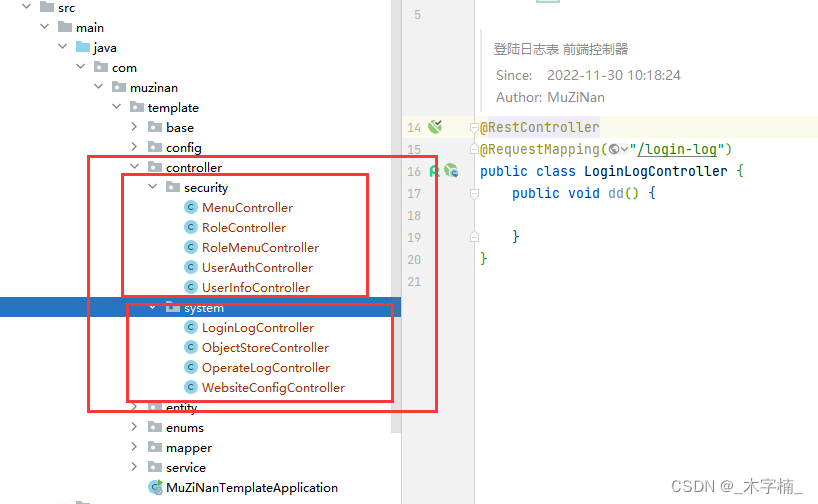The image size is (818, 504).
Task: Open RoleMenuController in the tree
Action: 260,247
